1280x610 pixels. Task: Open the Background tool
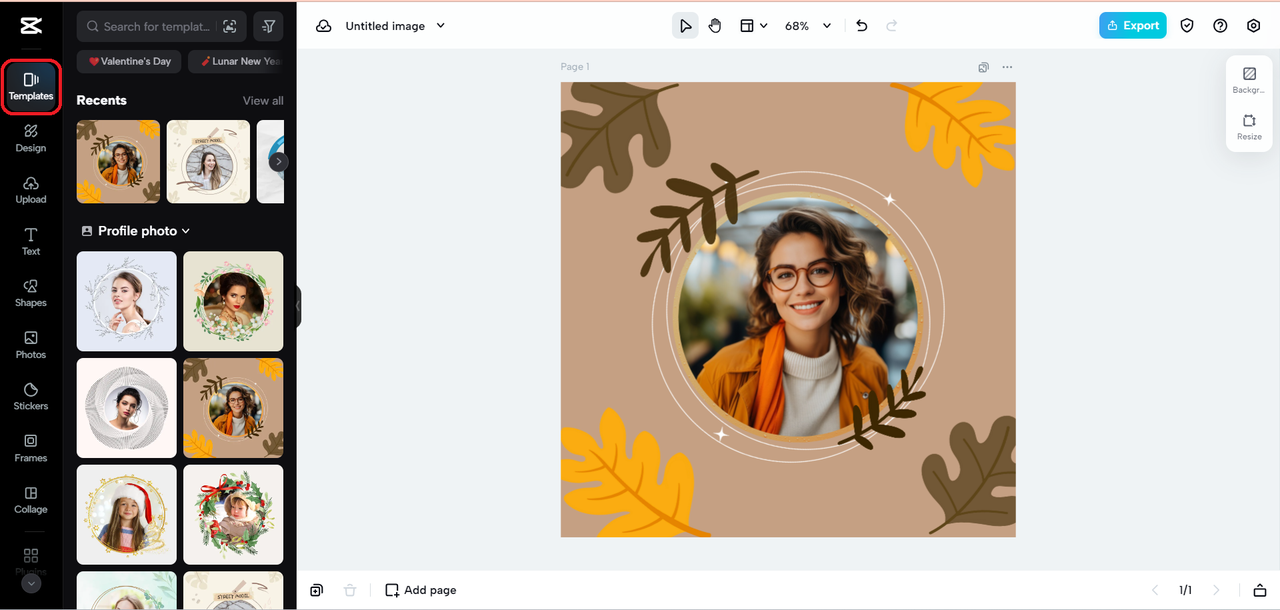[x=1249, y=81]
